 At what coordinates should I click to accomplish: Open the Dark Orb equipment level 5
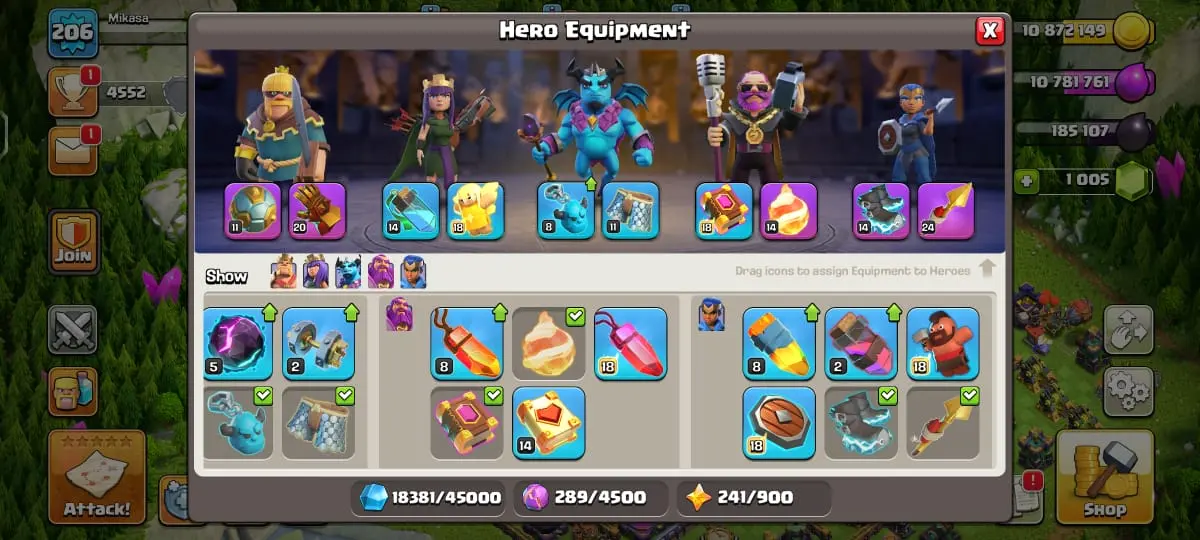237,344
